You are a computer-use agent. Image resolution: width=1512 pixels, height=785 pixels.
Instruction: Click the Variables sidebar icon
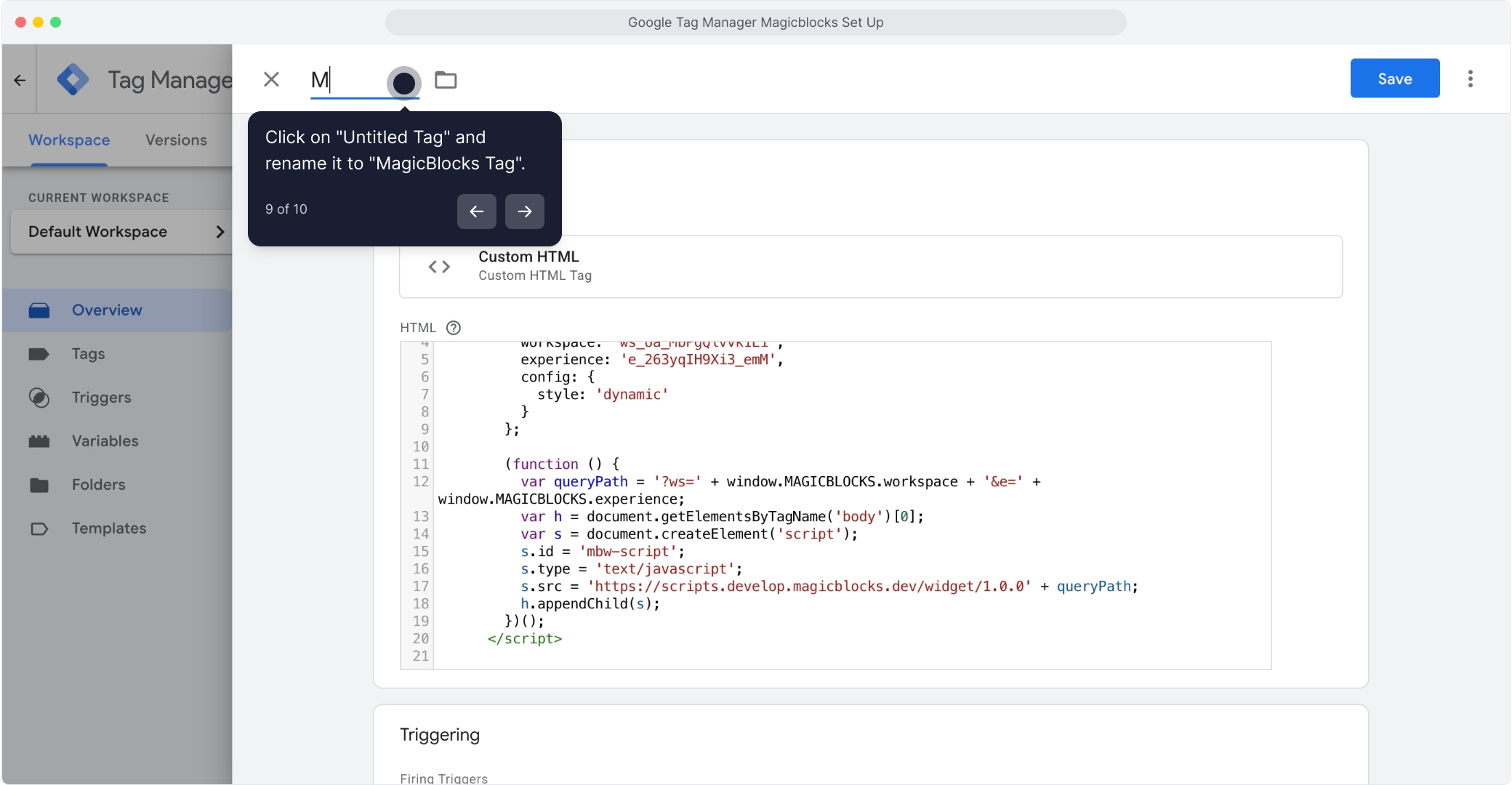tap(39, 441)
